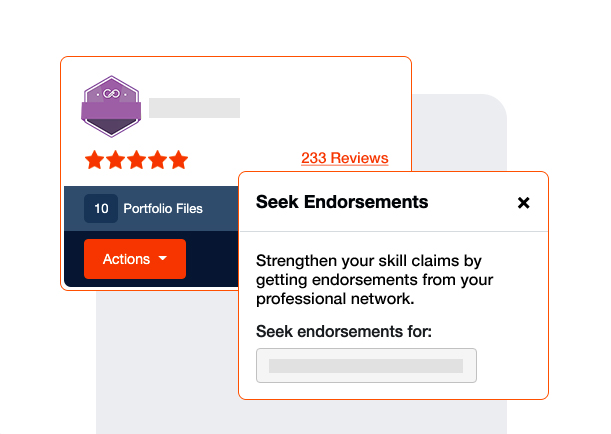Click the Seek endorsements for input field
The image size is (611, 434).
[366, 366]
